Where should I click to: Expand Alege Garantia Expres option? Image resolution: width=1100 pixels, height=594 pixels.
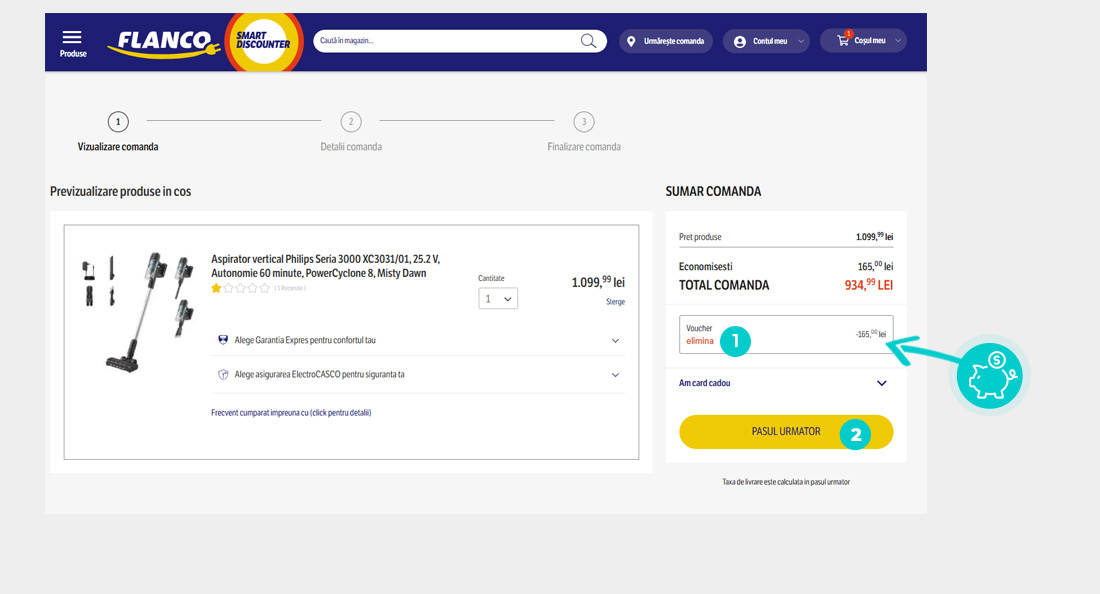click(x=418, y=340)
